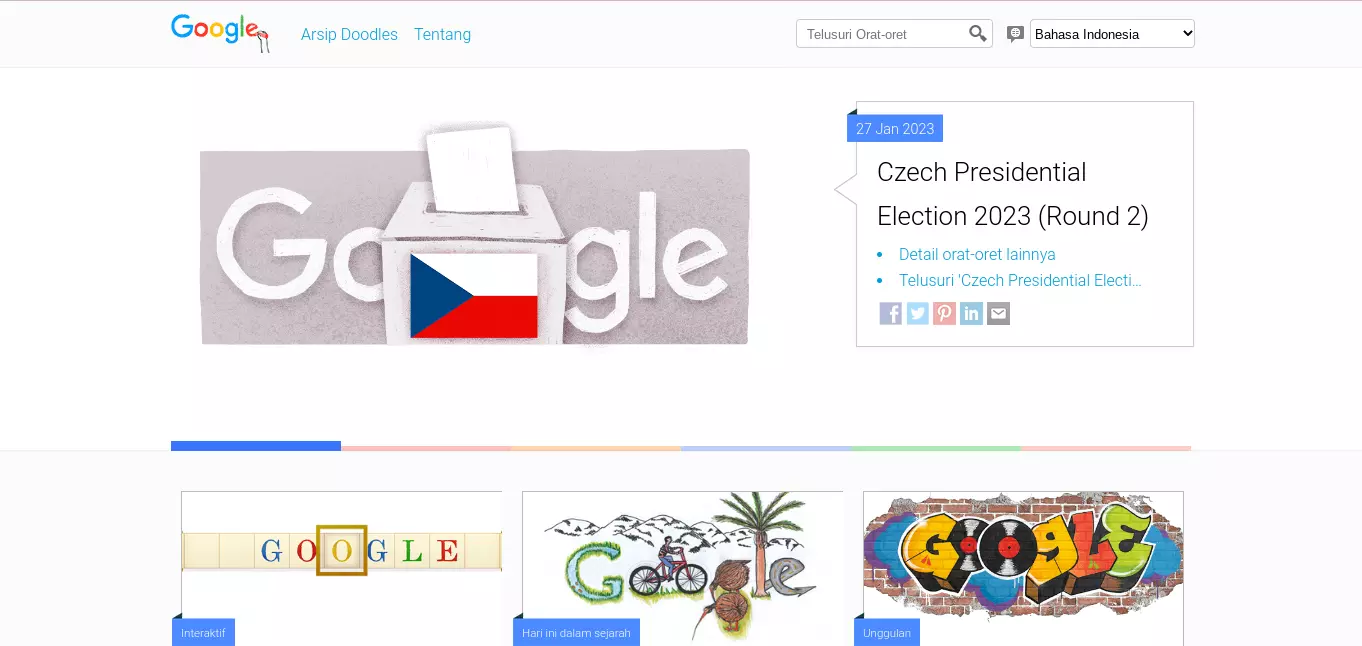Click the search magnifier icon
Screen dimensions: 1362x646
click(x=978, y=34)
